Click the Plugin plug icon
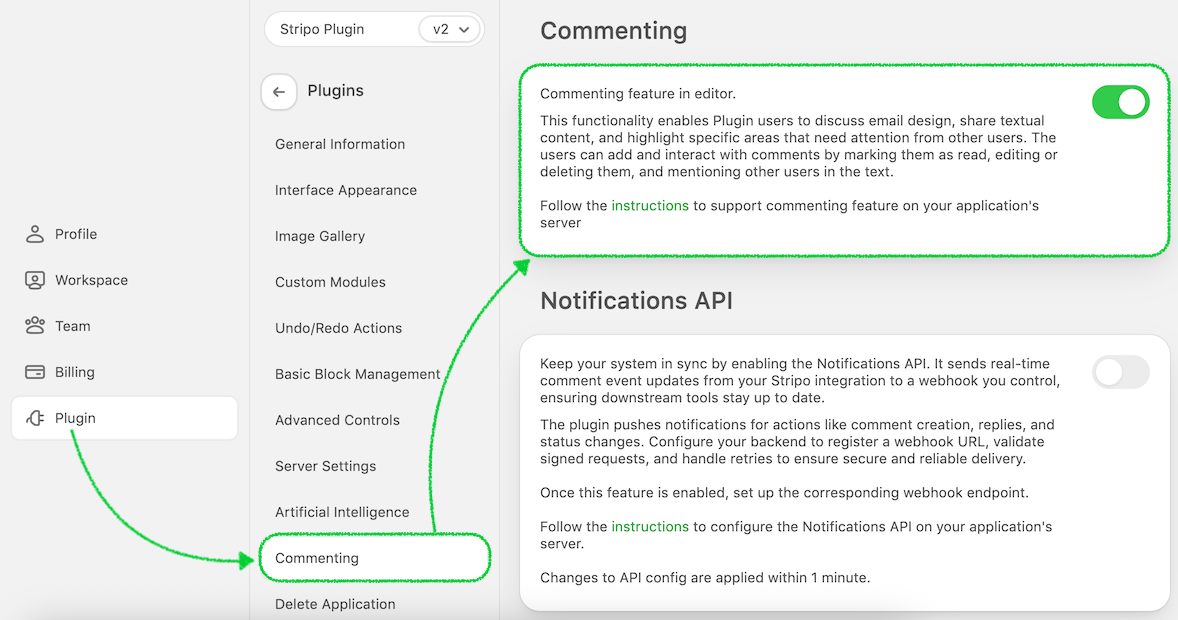 click(35, 418)
